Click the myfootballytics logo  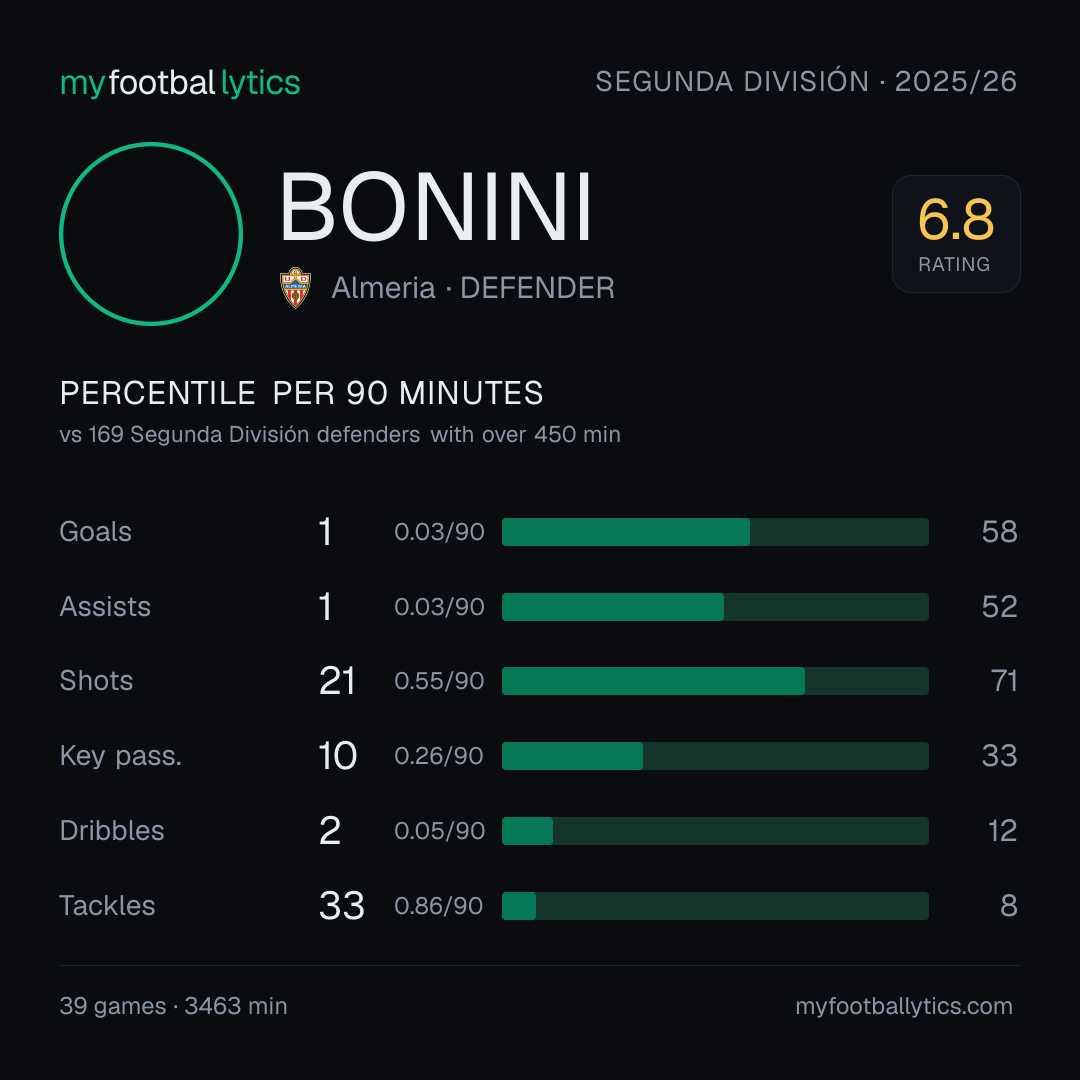coord(180,83)
